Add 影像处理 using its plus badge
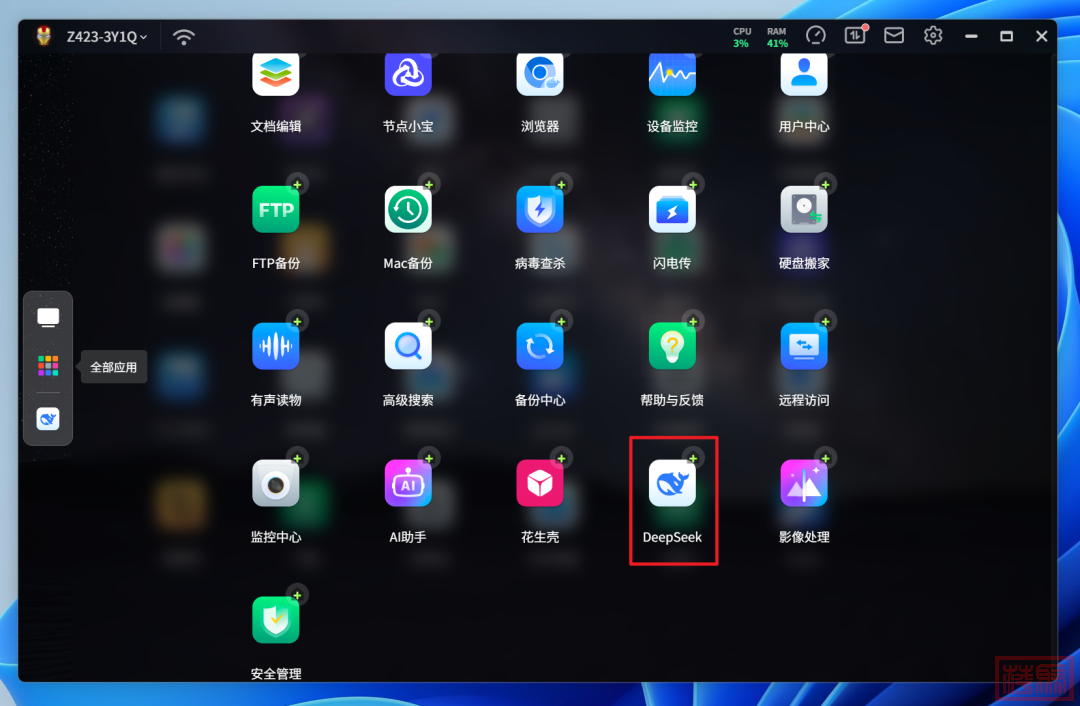This screenshot has height=706, width=1080. click(825, 458)
